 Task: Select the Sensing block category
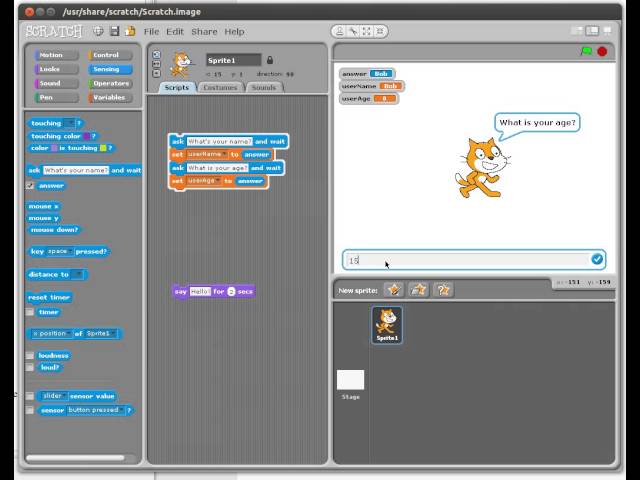[110, 69]
